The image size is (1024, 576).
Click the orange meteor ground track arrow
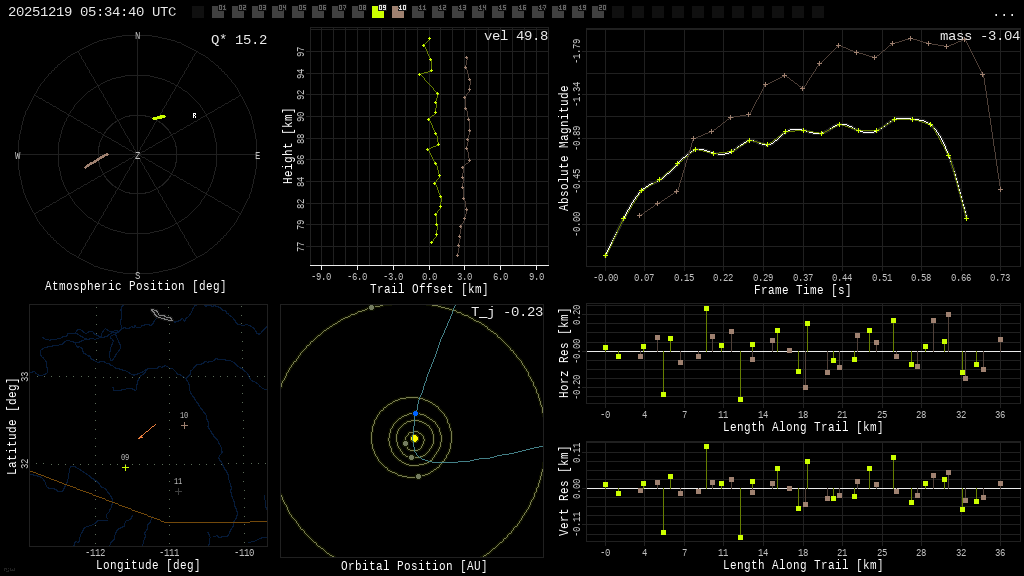click(x=147, y=431)
